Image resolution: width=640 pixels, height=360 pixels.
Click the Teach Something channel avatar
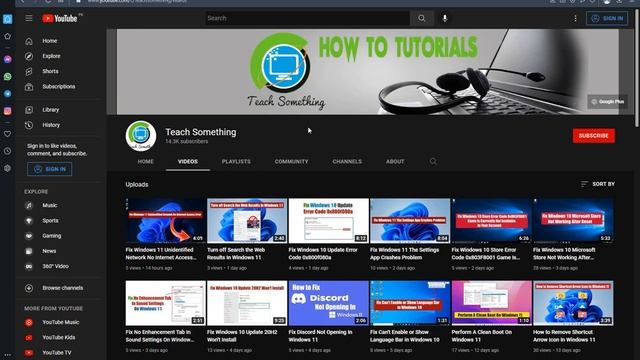[141, 136]
